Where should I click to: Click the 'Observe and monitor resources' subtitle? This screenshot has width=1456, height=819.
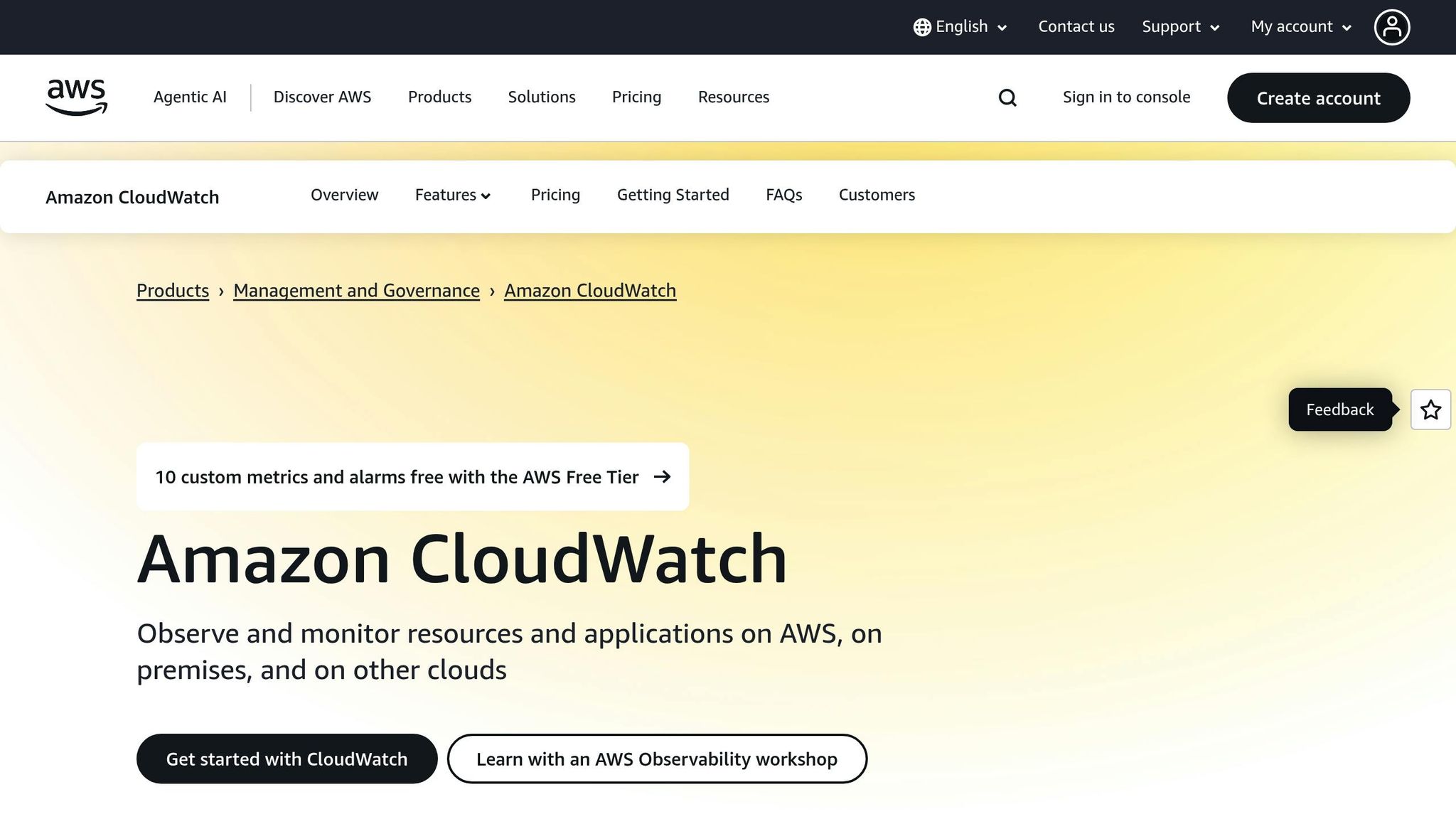pos(509,651)
